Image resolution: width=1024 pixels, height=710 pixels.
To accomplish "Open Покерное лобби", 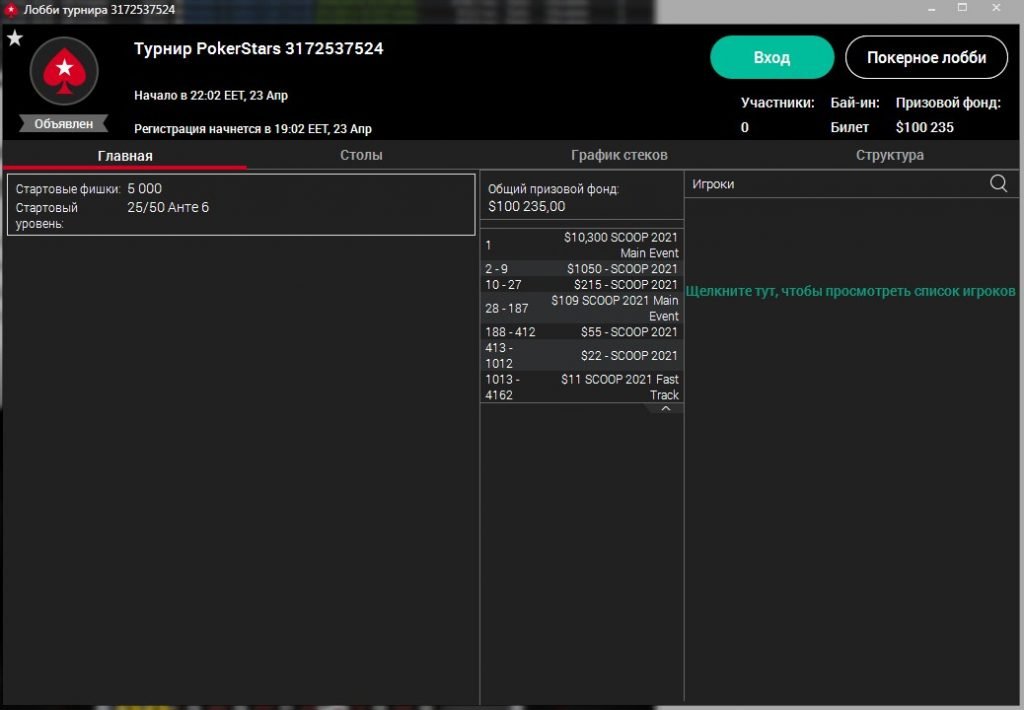I will coord(926,58).
